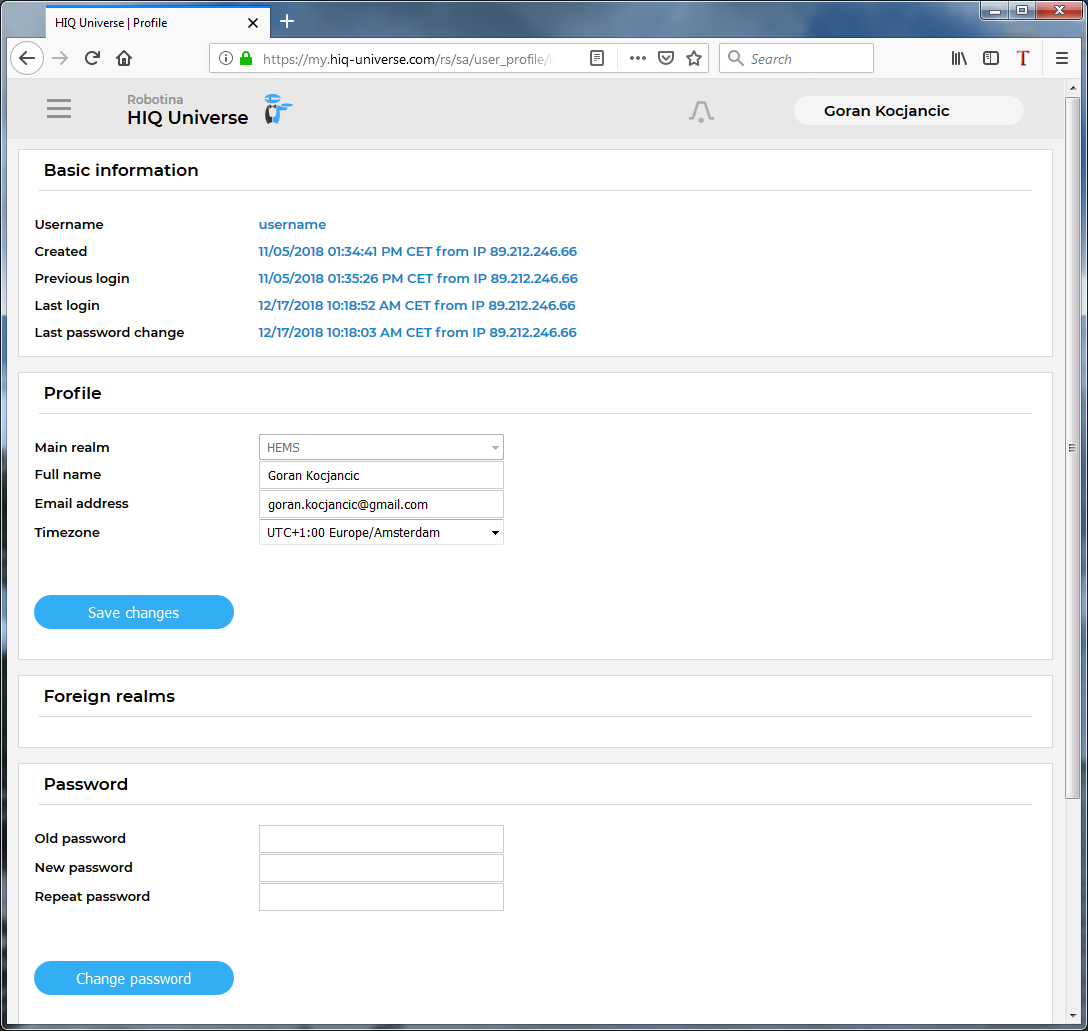Screen dimensions: 1088x1031
Task: Show sidebars icon in toolbar
Action: 991,59
